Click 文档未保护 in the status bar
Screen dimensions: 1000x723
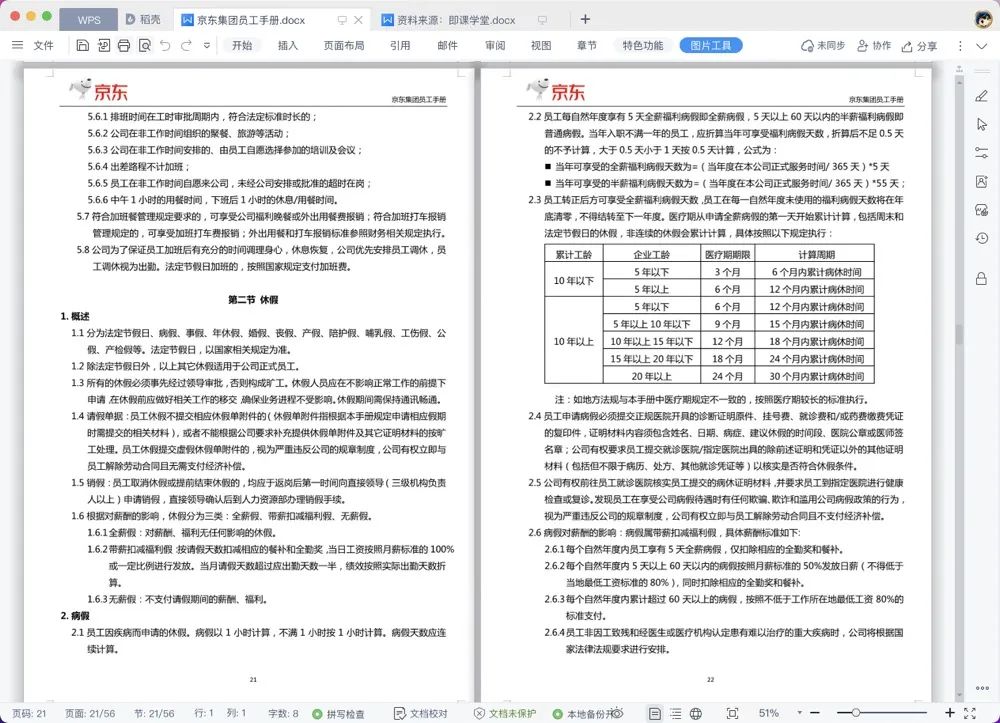click(504, 713)
